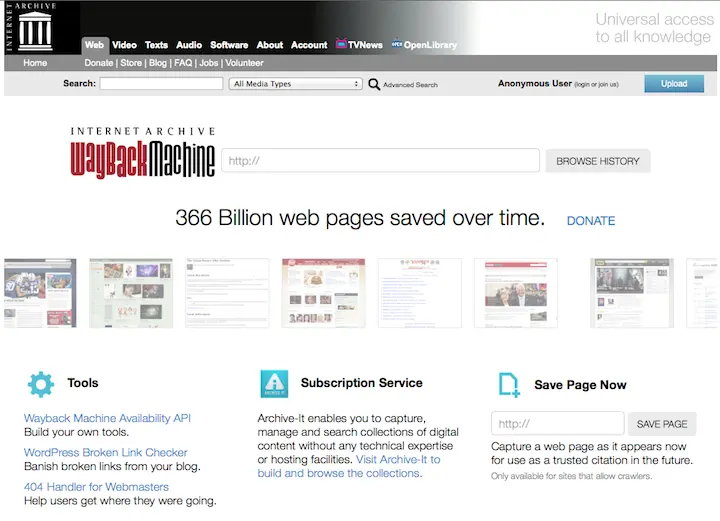Open the Jobs link
720x521 pixels.
point(208,63)
